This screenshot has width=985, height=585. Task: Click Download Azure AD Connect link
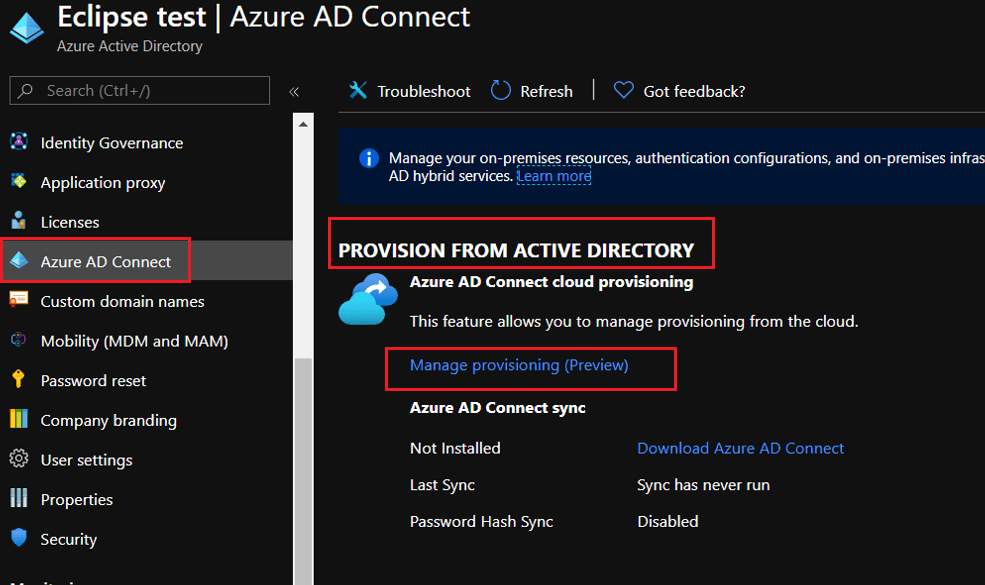740,449
